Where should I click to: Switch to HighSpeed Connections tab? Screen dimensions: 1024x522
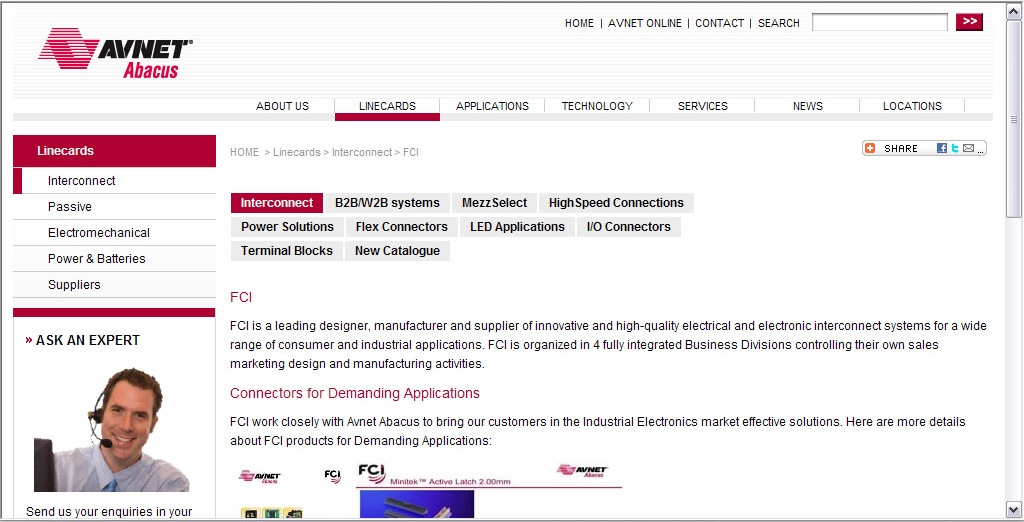[616, 203]
